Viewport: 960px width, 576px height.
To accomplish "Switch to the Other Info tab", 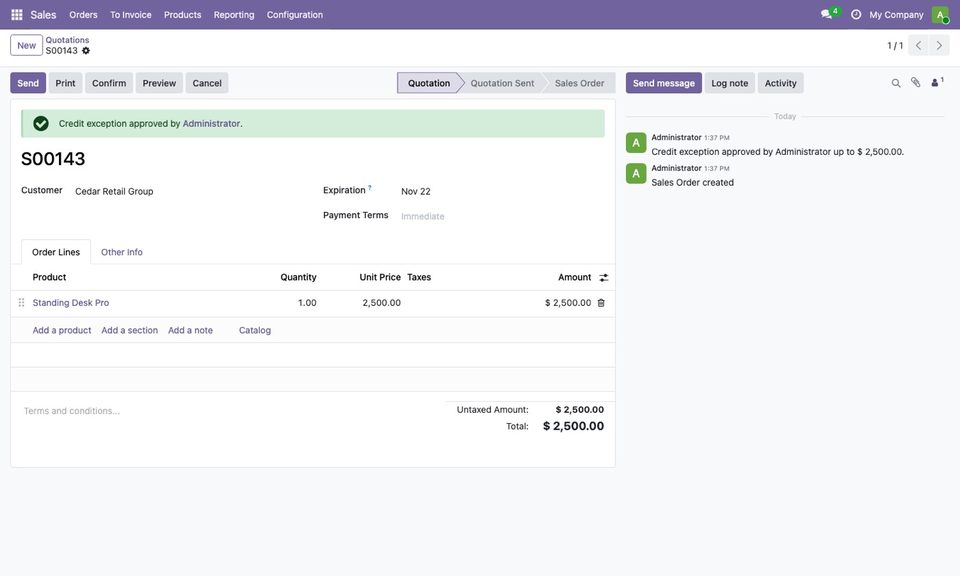I will click(x=122, y=252).
